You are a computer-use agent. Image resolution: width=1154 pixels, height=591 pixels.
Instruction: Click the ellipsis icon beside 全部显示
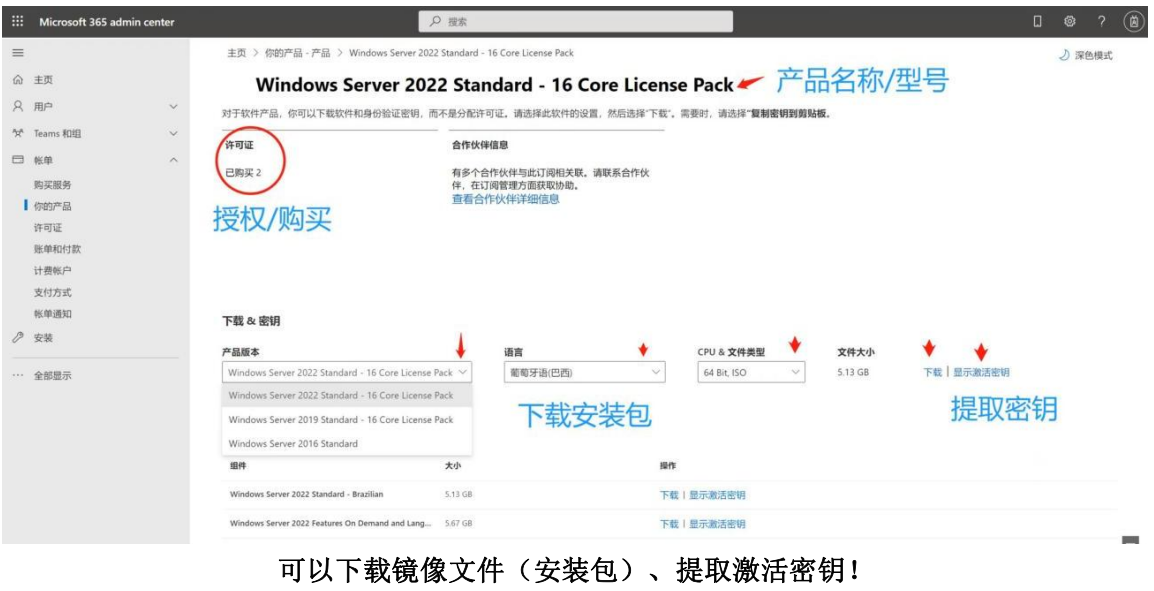pos(18,375)
